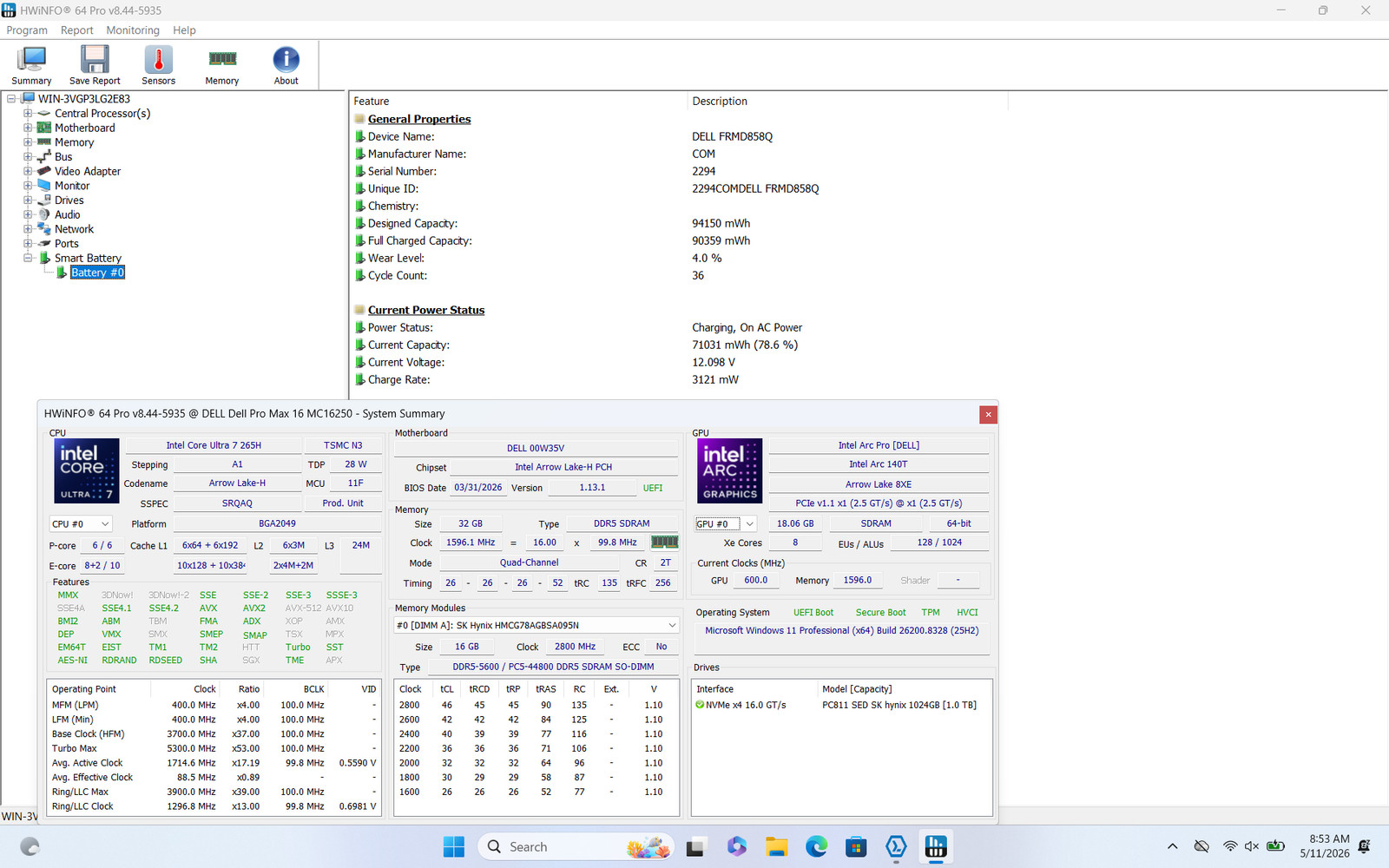This screenshot has height=868, width=1389.
Task: Open the Monitoring menu
Action: [x=133, y=30]
